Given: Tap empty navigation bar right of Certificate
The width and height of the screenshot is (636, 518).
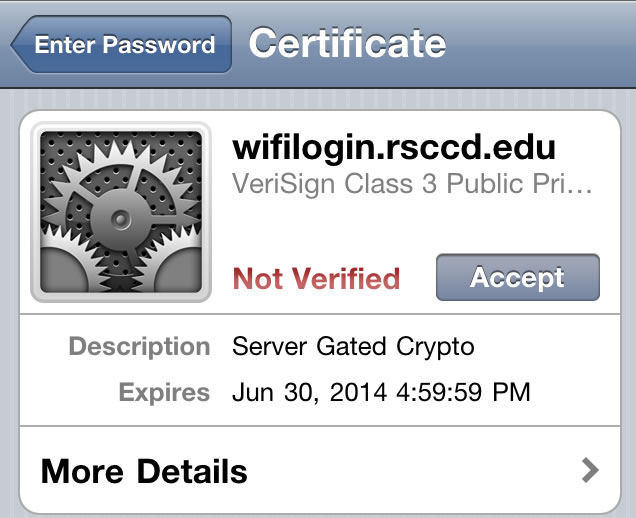Looking at the screenshot, I should pyautogui.click(x=540, y=44).
